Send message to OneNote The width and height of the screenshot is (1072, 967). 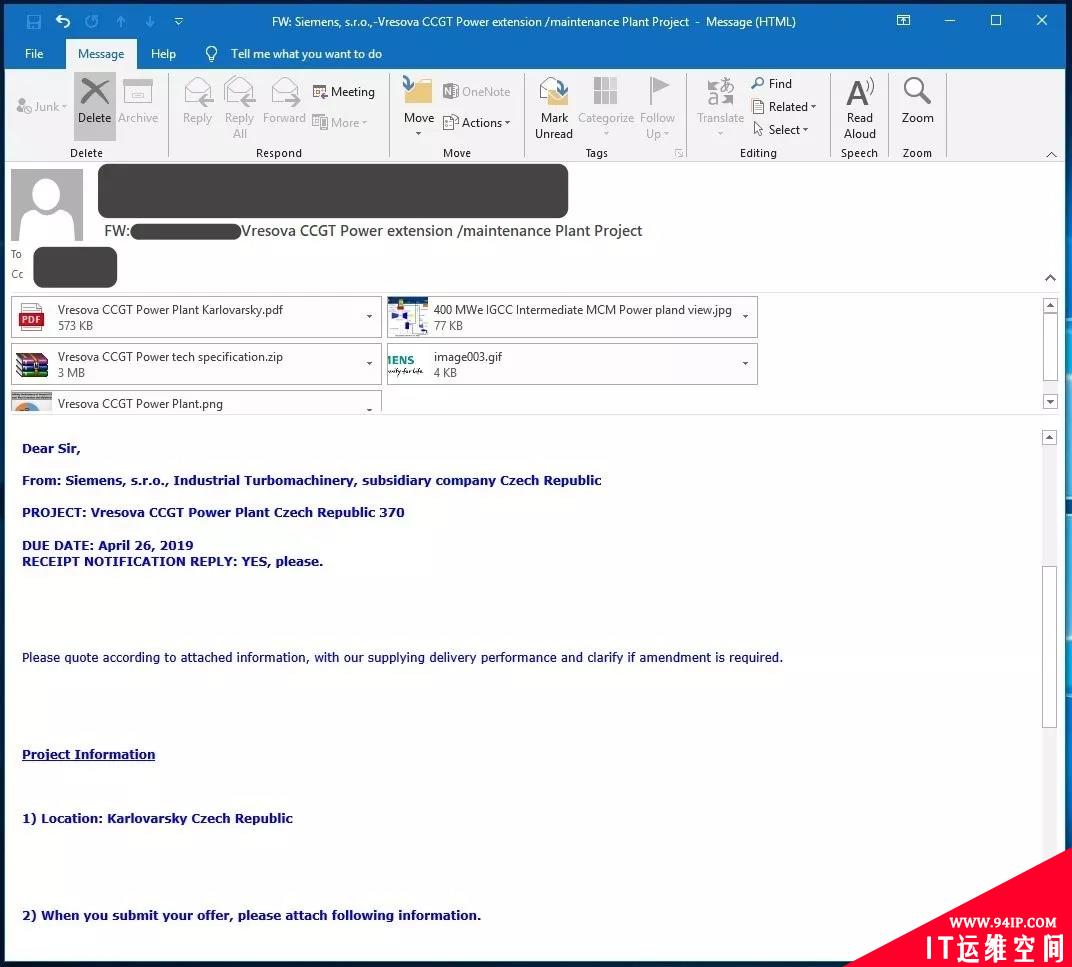click(477, 92)
